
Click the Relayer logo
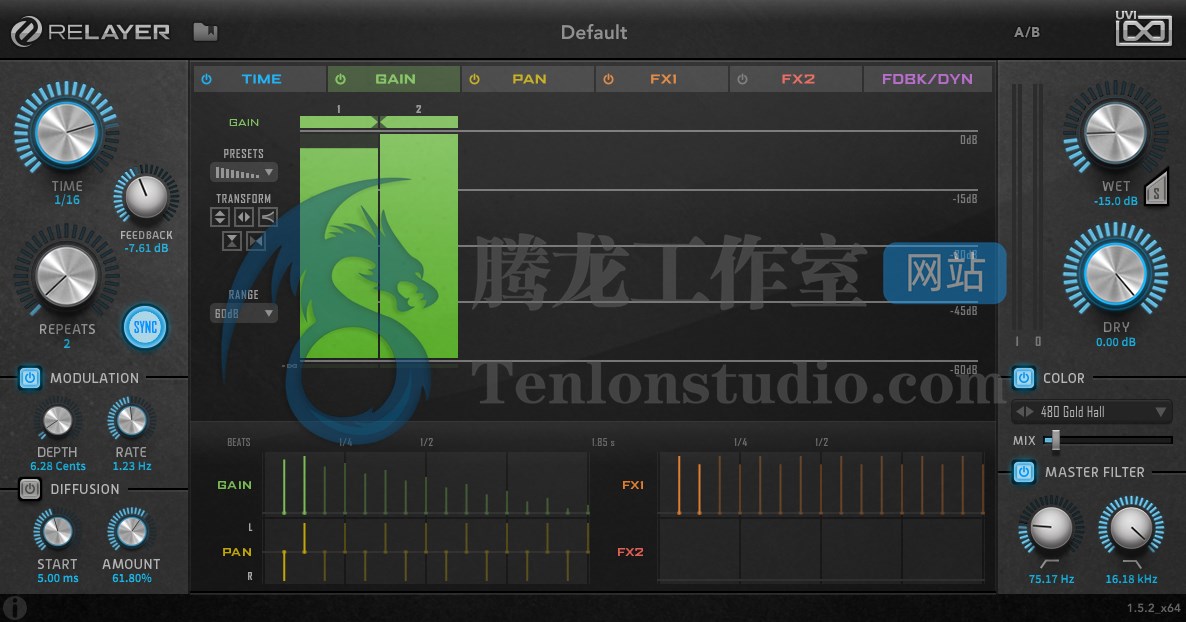pos(90,32)
